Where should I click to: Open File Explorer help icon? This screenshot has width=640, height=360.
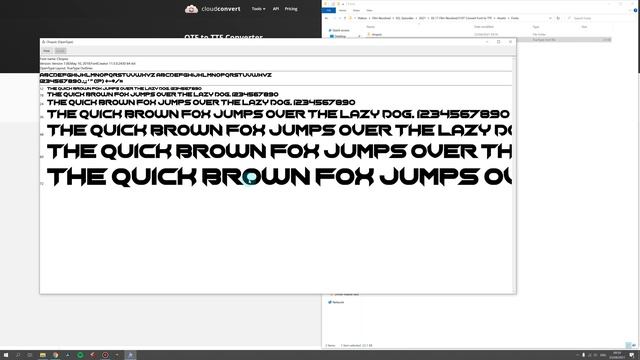pyautogui.click(x=635, y=10)
